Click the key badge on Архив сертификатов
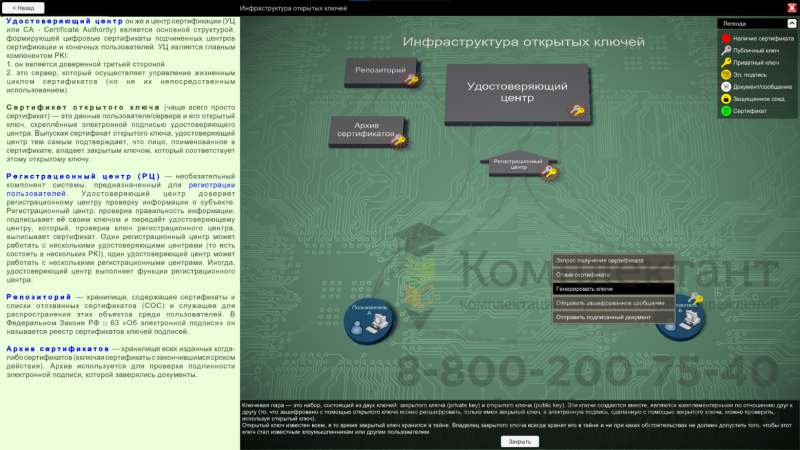 click(398, 141)
